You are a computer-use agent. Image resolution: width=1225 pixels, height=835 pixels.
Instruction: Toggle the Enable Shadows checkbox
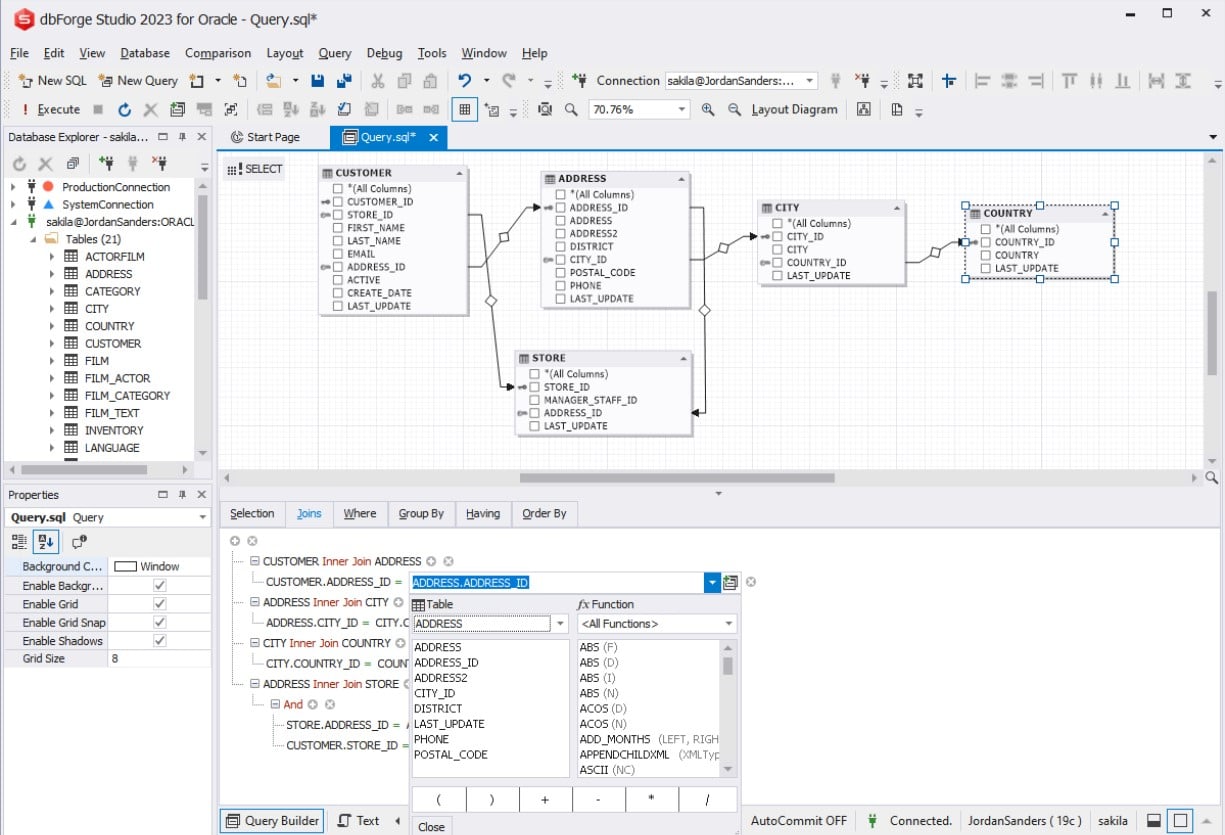point(159,641)
